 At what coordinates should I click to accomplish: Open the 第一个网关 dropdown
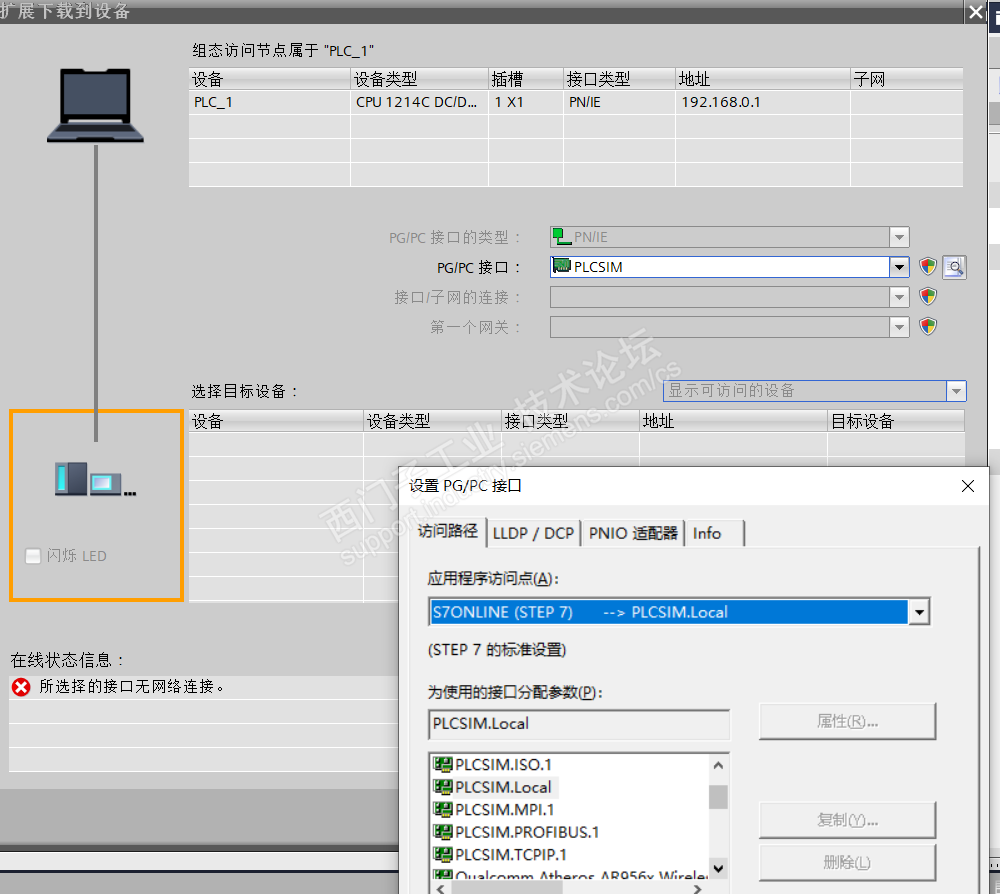tap(899, 327)
